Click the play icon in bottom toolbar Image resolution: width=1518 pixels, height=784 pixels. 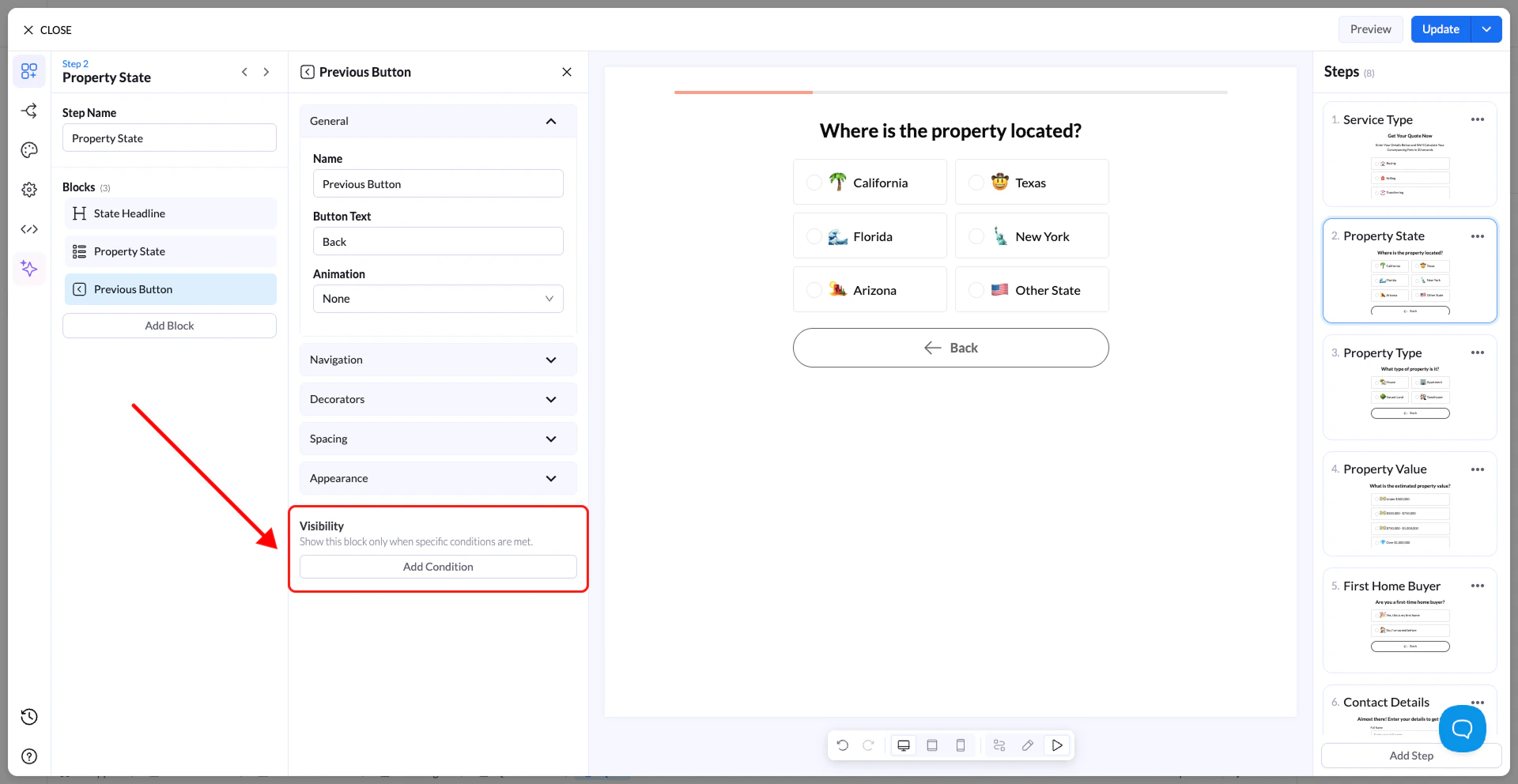pyautogui.click(x=1057, y=745)
